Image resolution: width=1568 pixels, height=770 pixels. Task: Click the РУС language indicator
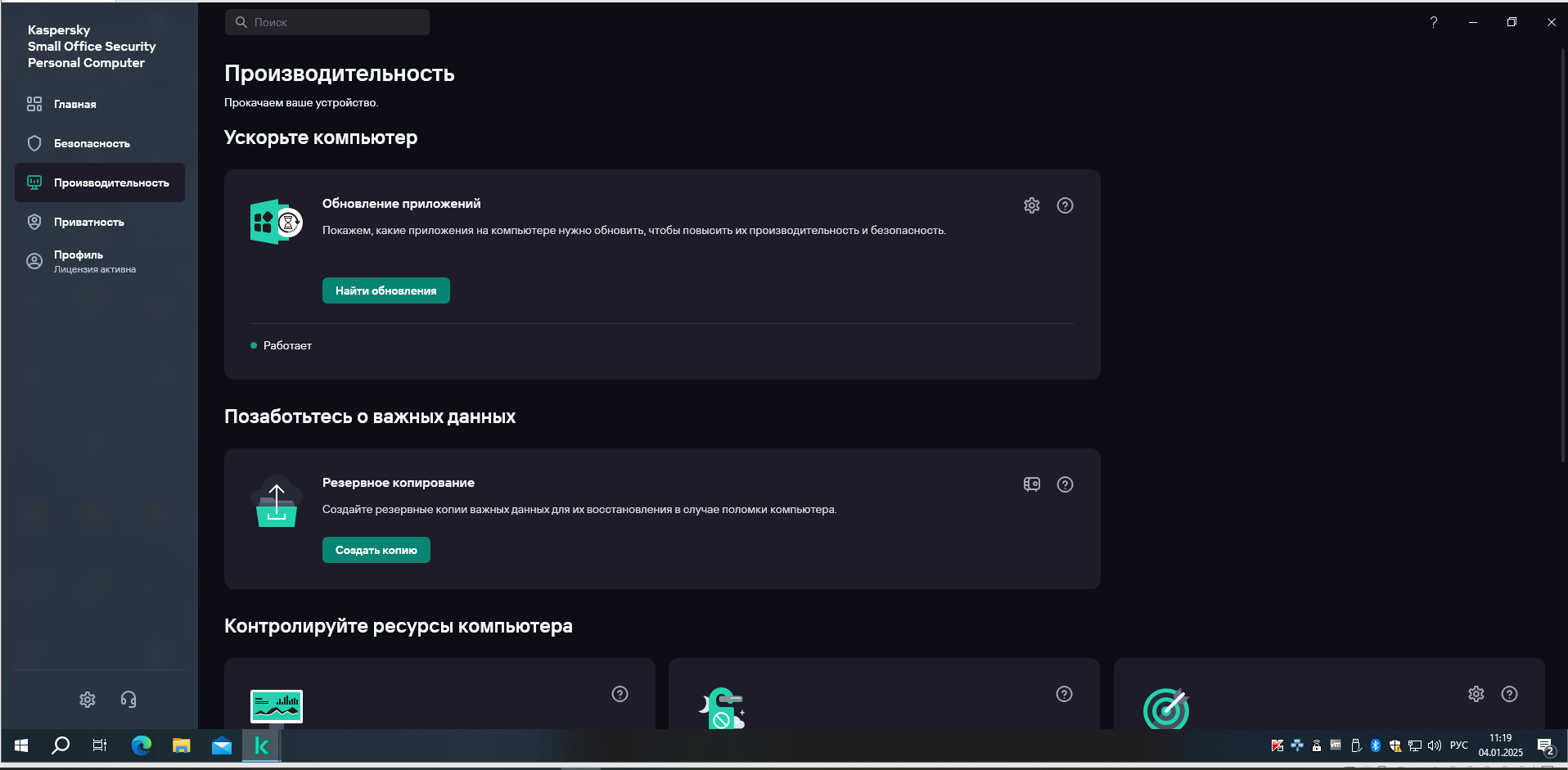click(x=1458, y=745)
